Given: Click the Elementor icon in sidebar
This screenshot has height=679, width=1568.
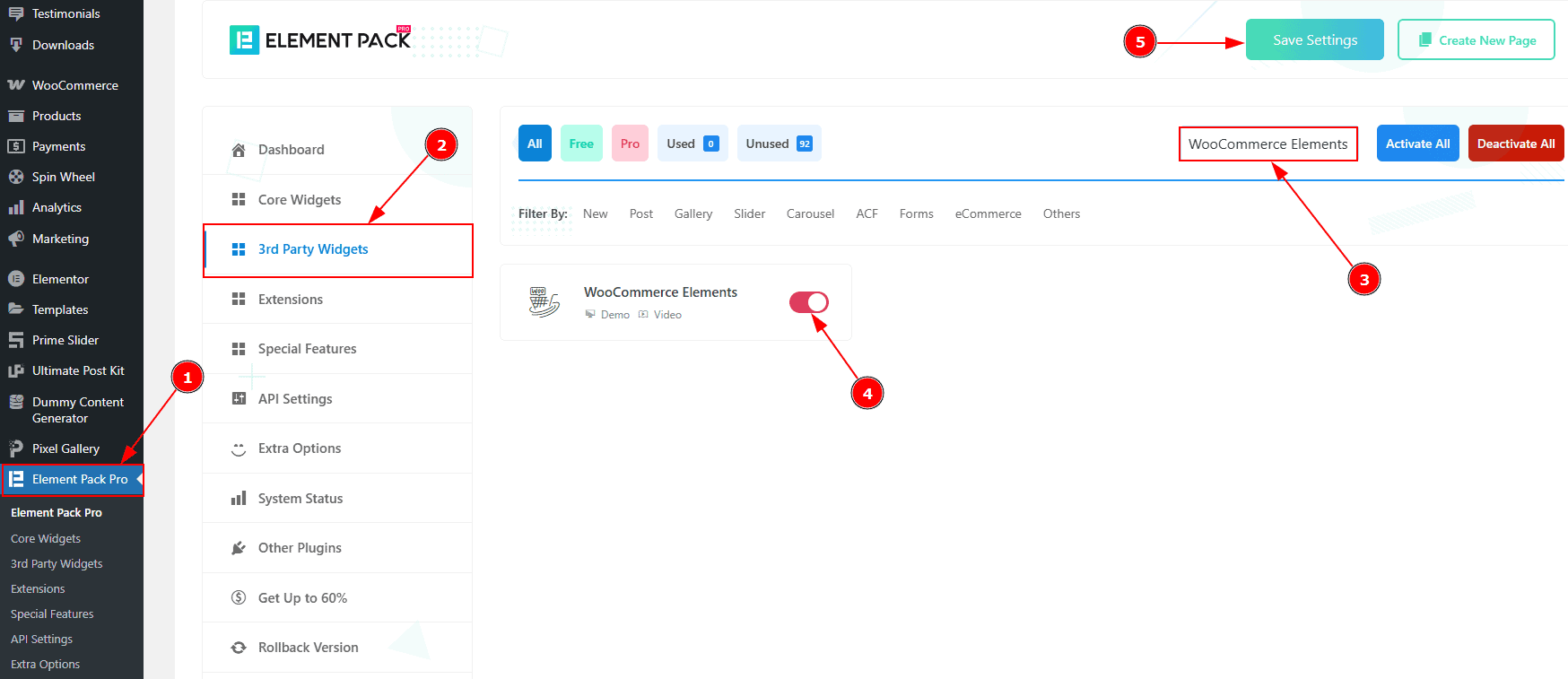Looking at the screenshot, I should 16,279.
